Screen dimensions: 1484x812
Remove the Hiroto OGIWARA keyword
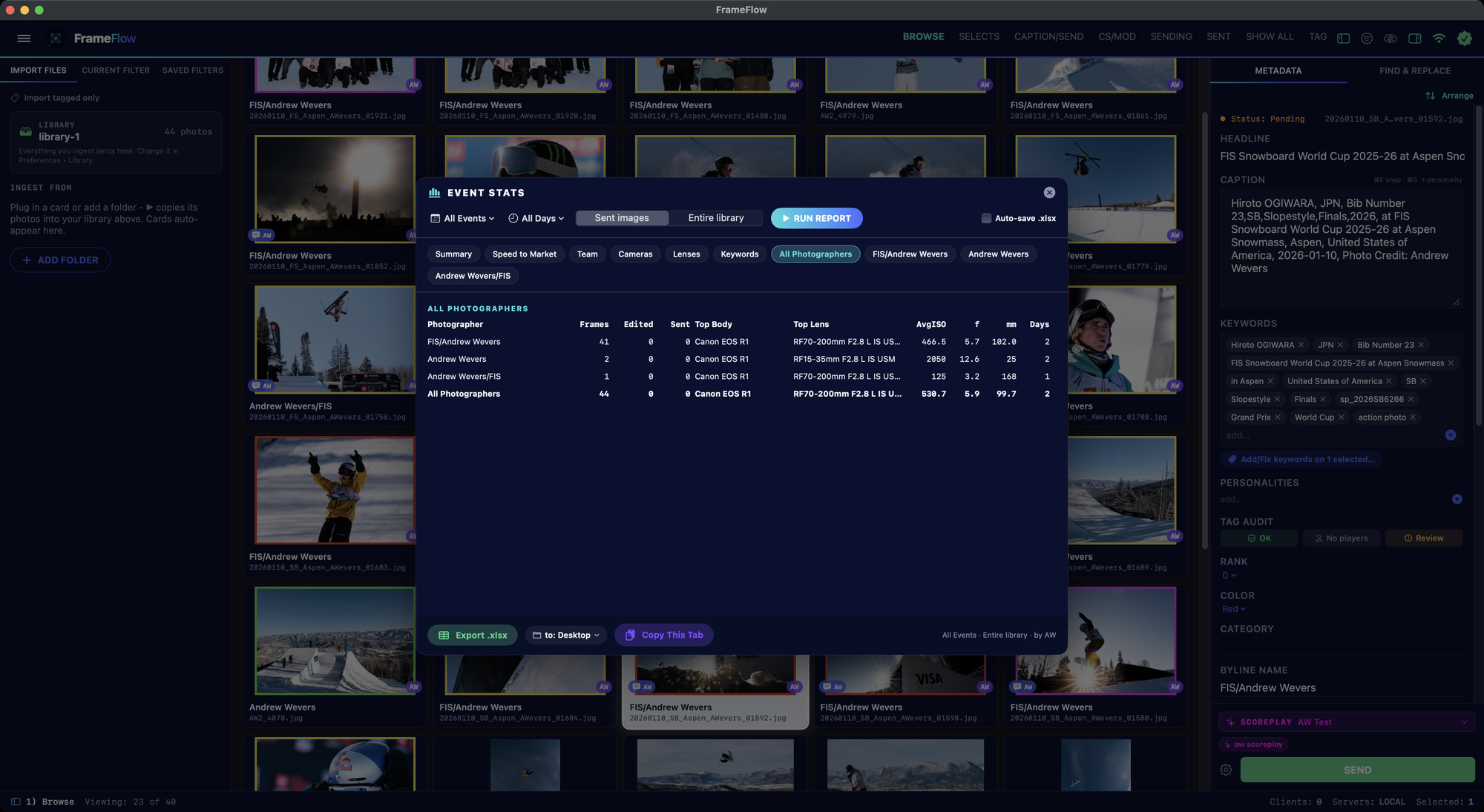tap(1301, 345)
